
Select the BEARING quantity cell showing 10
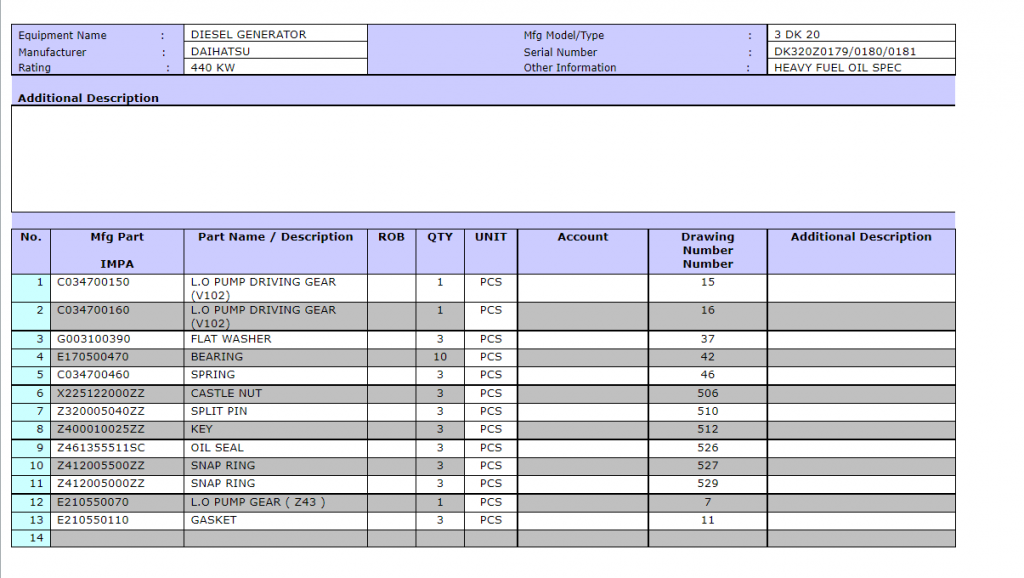(x=439, y=357)
